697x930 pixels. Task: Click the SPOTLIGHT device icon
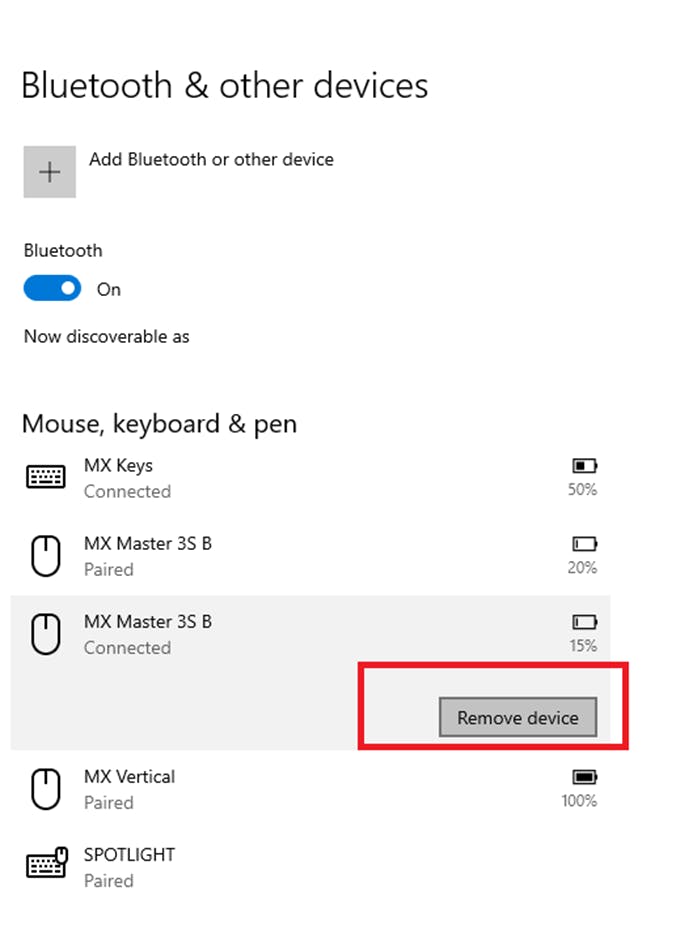(46, 867)
